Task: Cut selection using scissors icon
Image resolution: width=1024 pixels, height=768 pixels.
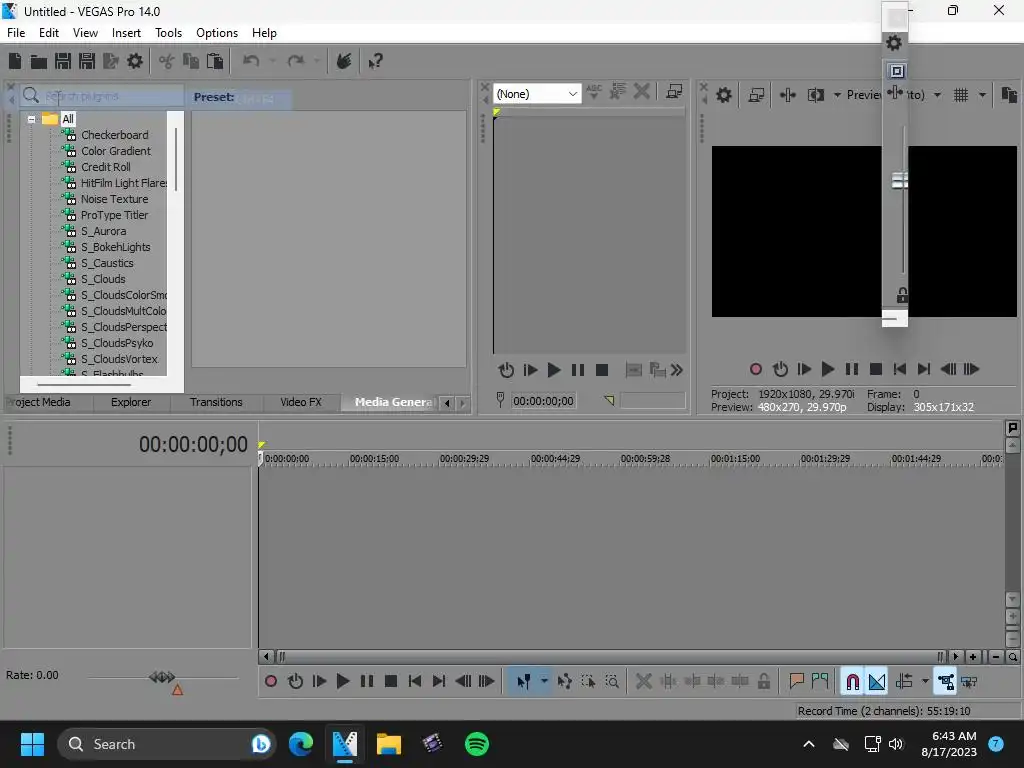Action: [167, 61]
